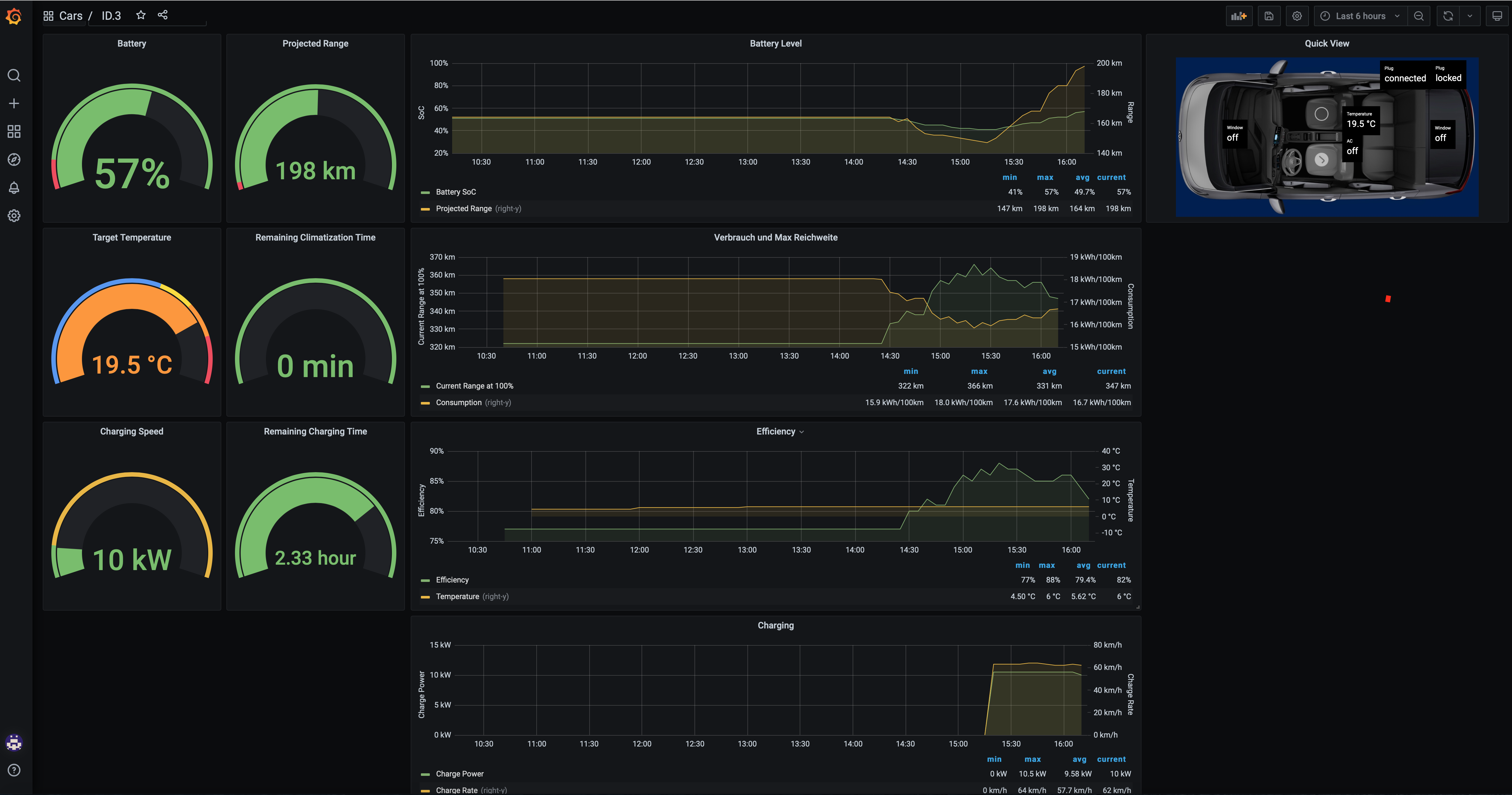This screenshot has height=795, width=1512.
Task: Refresh the dashboard
Action: [x=1448, y=16]
